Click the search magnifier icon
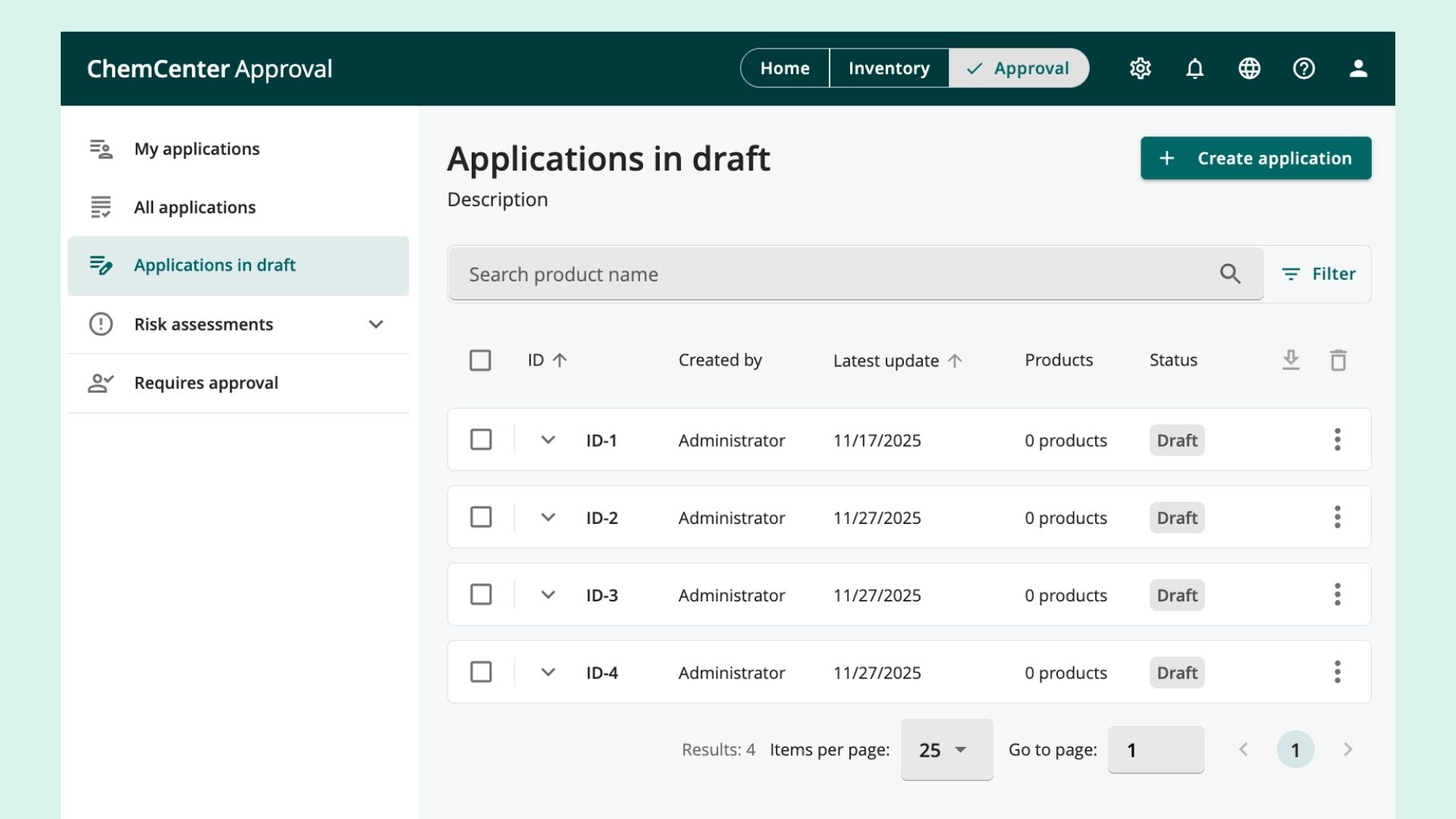The image size is (1456, 819). [x=1230, y=274]
